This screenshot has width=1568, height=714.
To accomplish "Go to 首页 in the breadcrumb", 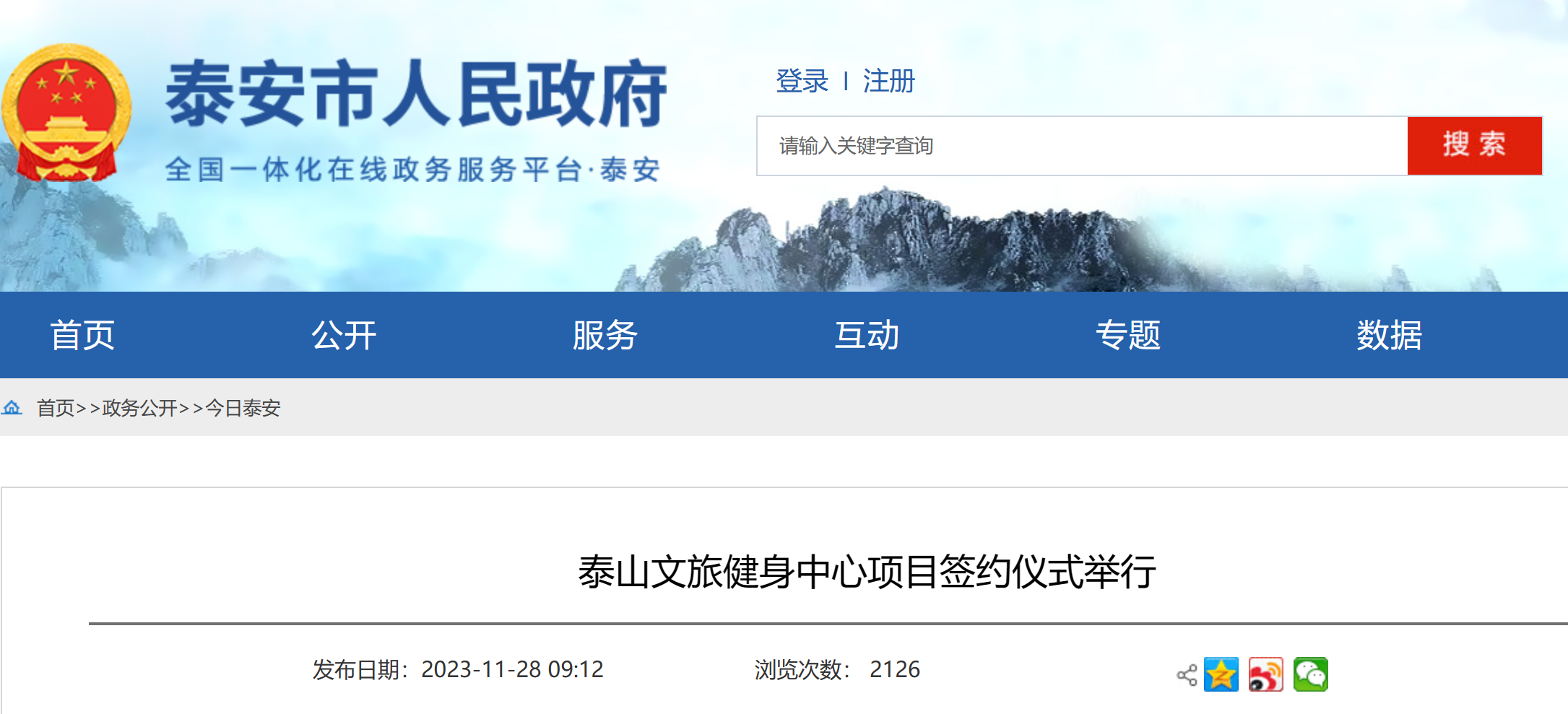I will pyautogui.click(x=56, y=408).
